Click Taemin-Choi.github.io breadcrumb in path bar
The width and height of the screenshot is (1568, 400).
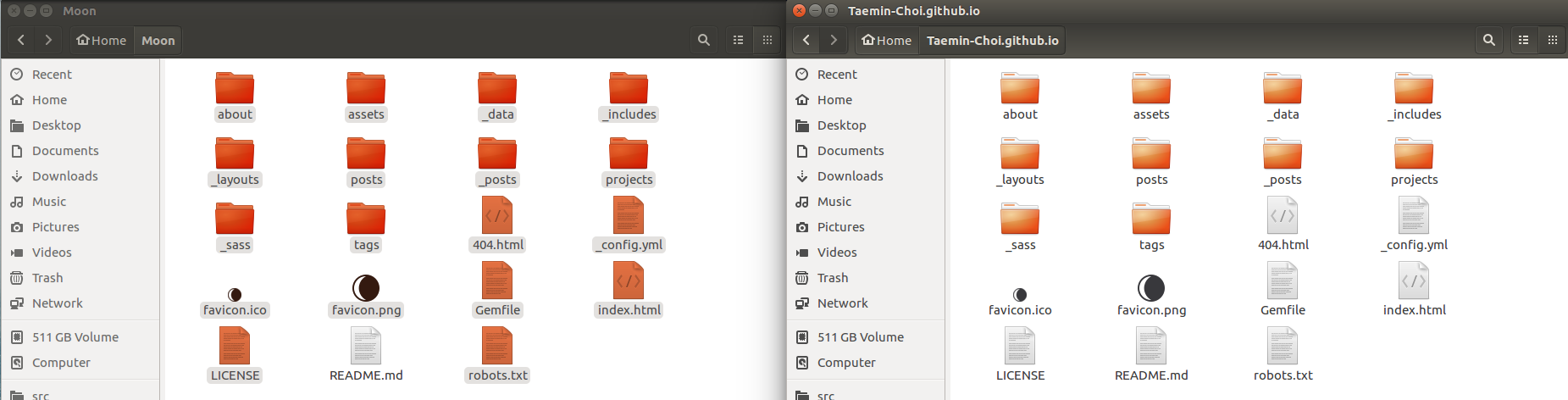[992, 40]
